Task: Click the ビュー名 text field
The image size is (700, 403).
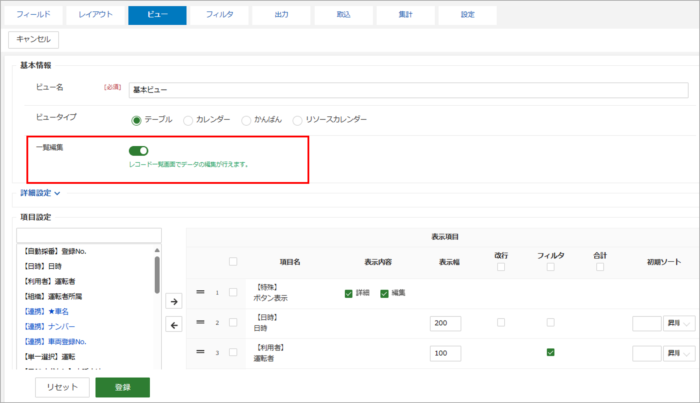Action: (408, 90)
